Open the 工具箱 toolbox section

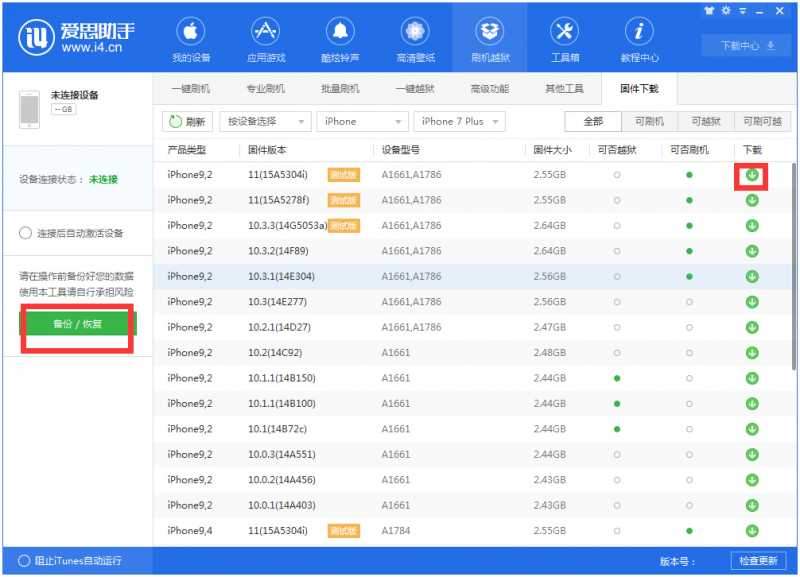click(x=565, y=38)
